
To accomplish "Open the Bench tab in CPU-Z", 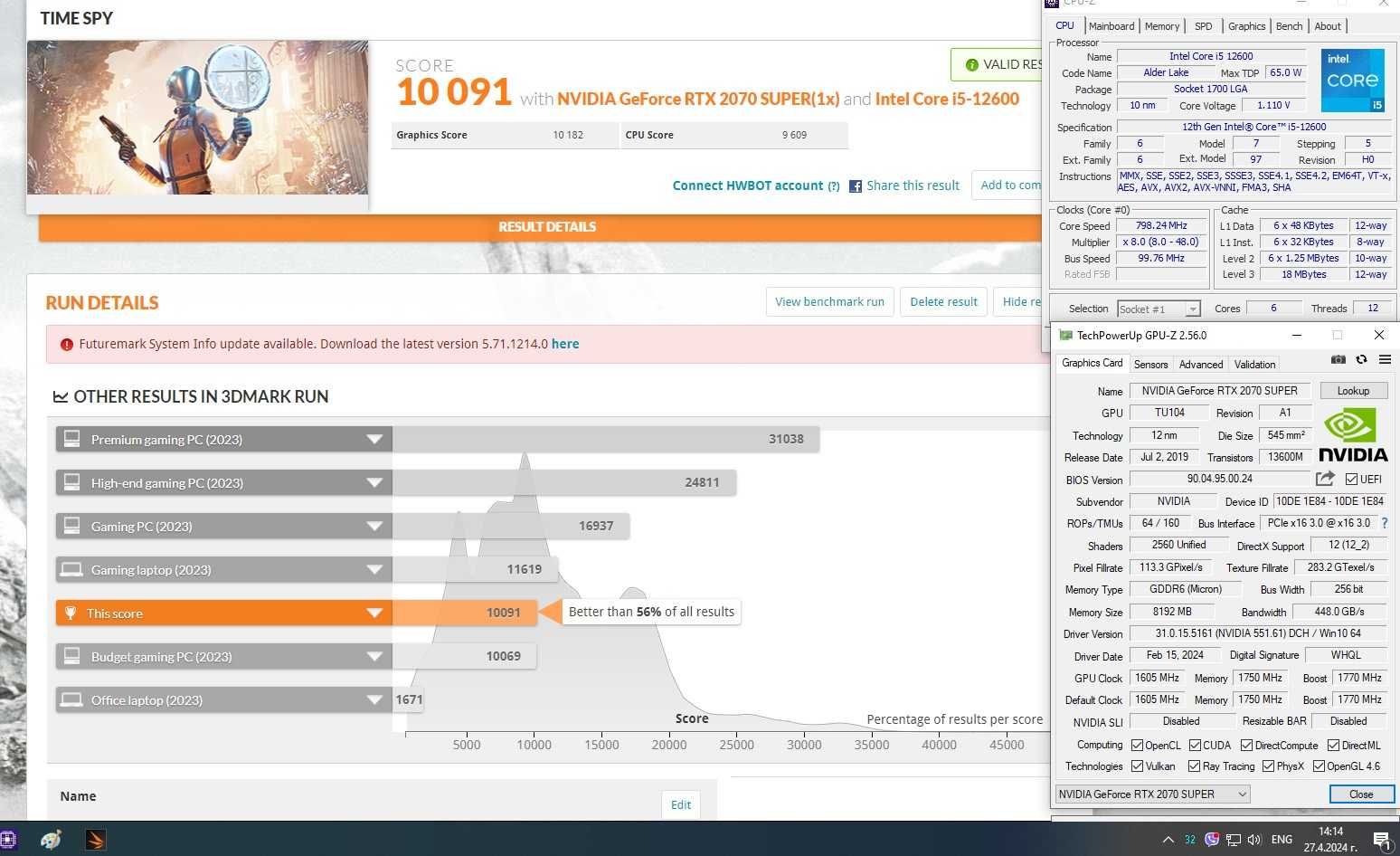I will 1289,26.
